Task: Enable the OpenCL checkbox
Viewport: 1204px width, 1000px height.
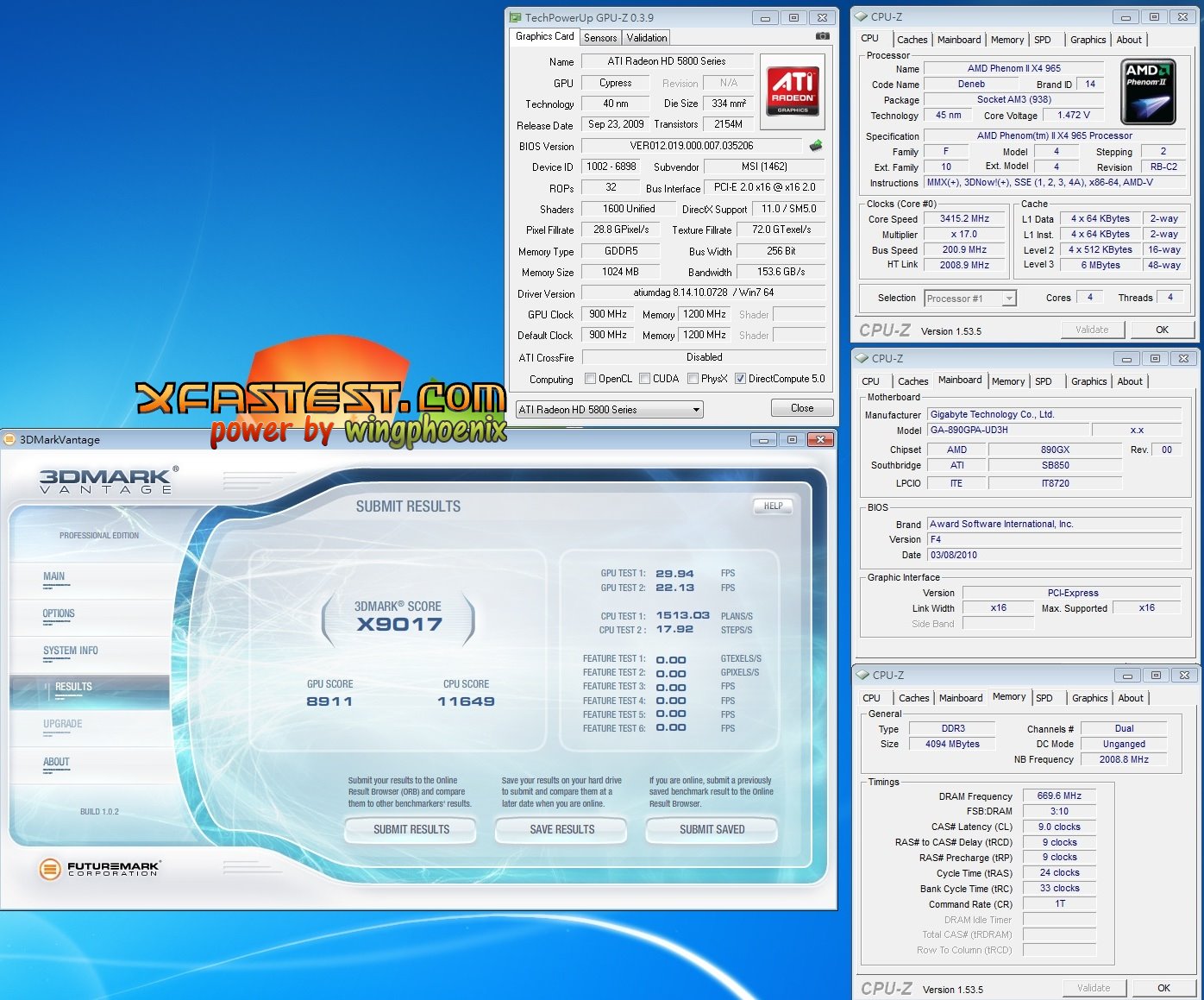Action: 590,379
